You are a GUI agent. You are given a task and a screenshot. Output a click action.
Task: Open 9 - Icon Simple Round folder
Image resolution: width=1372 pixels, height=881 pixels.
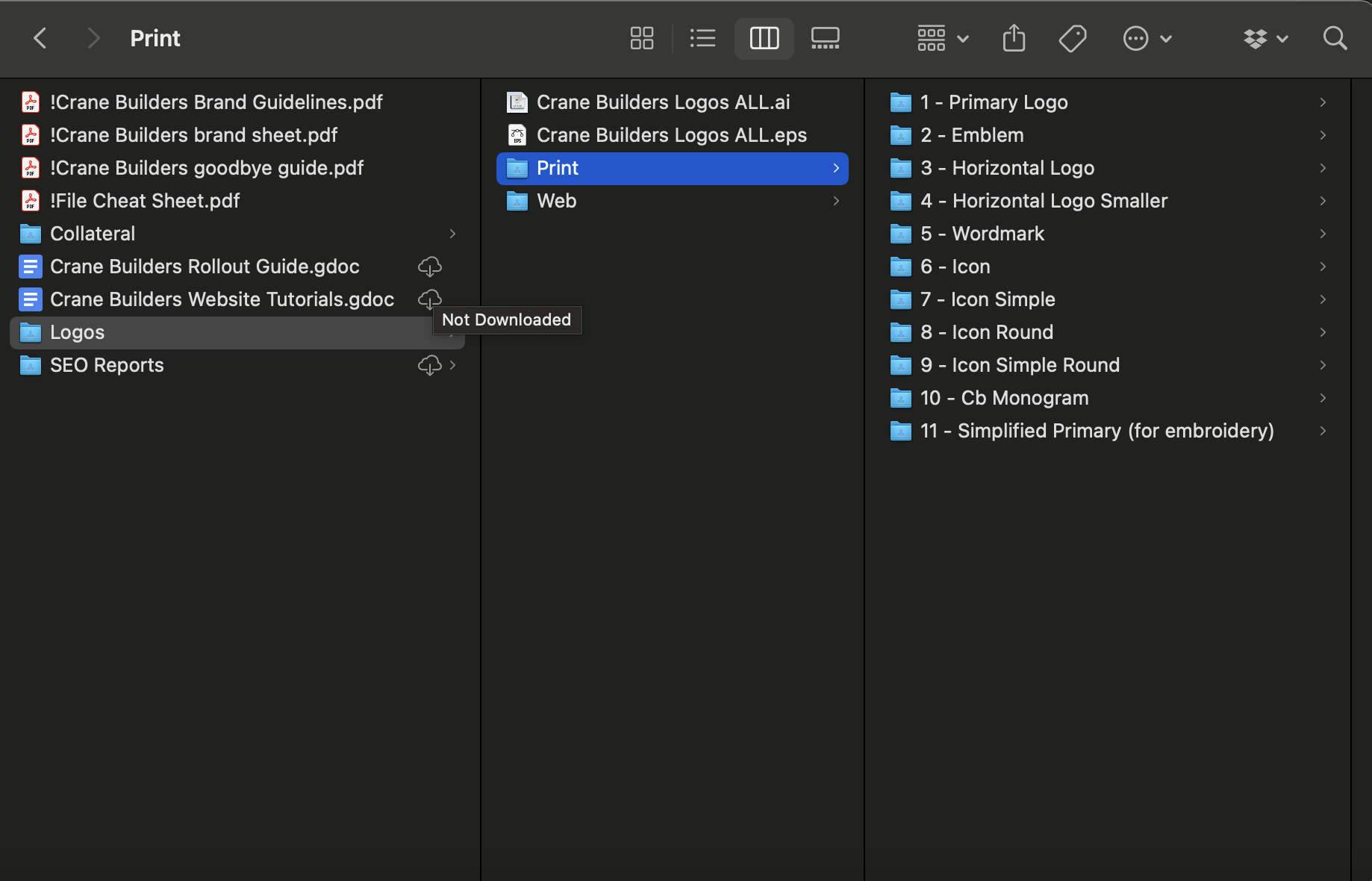pos(1108,365)
